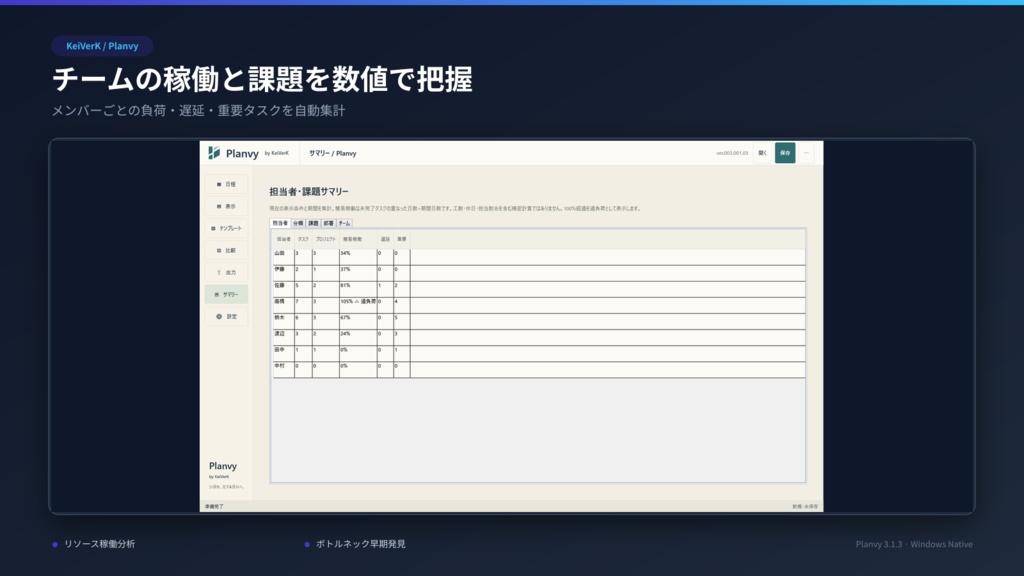The height and width of the screenshot is (576, 1024).
Task: Click the 遅延 column header
Action: (385, 239)
